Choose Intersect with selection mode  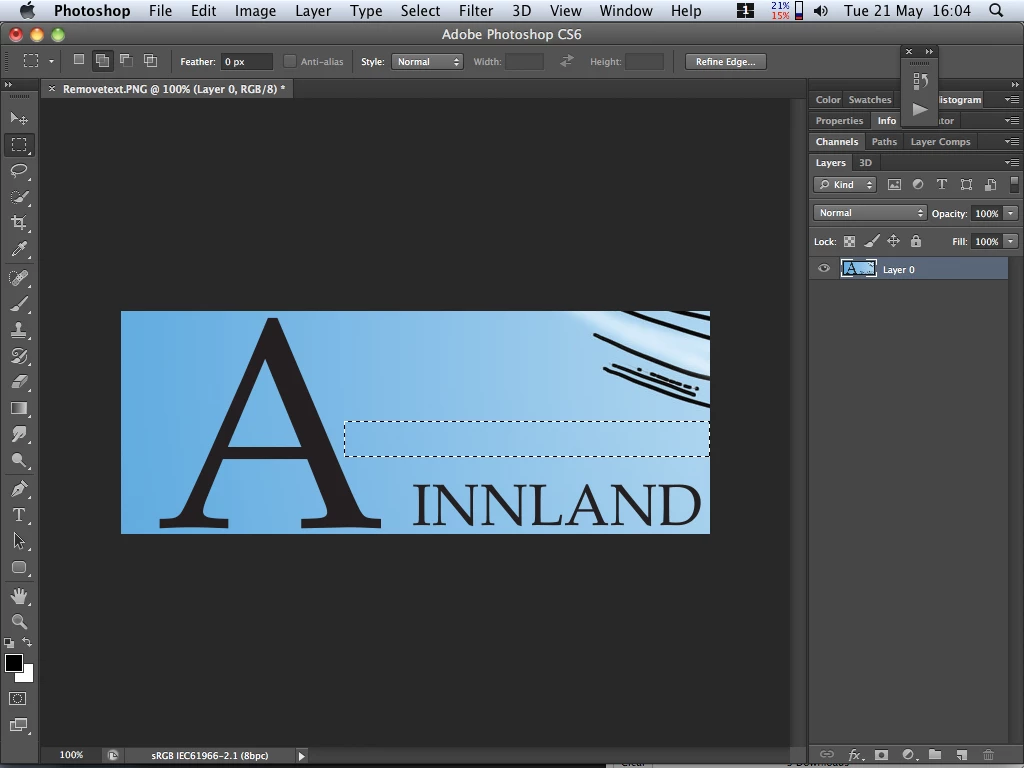(150, 60)
